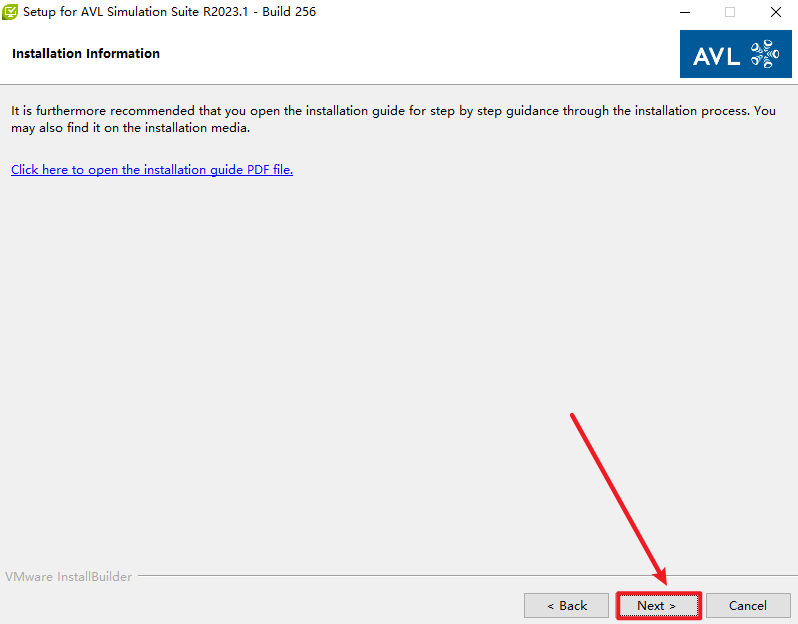Open the installation guide PDF link
The width and height of the screenshot is (798, 624).
click(152, 170)
